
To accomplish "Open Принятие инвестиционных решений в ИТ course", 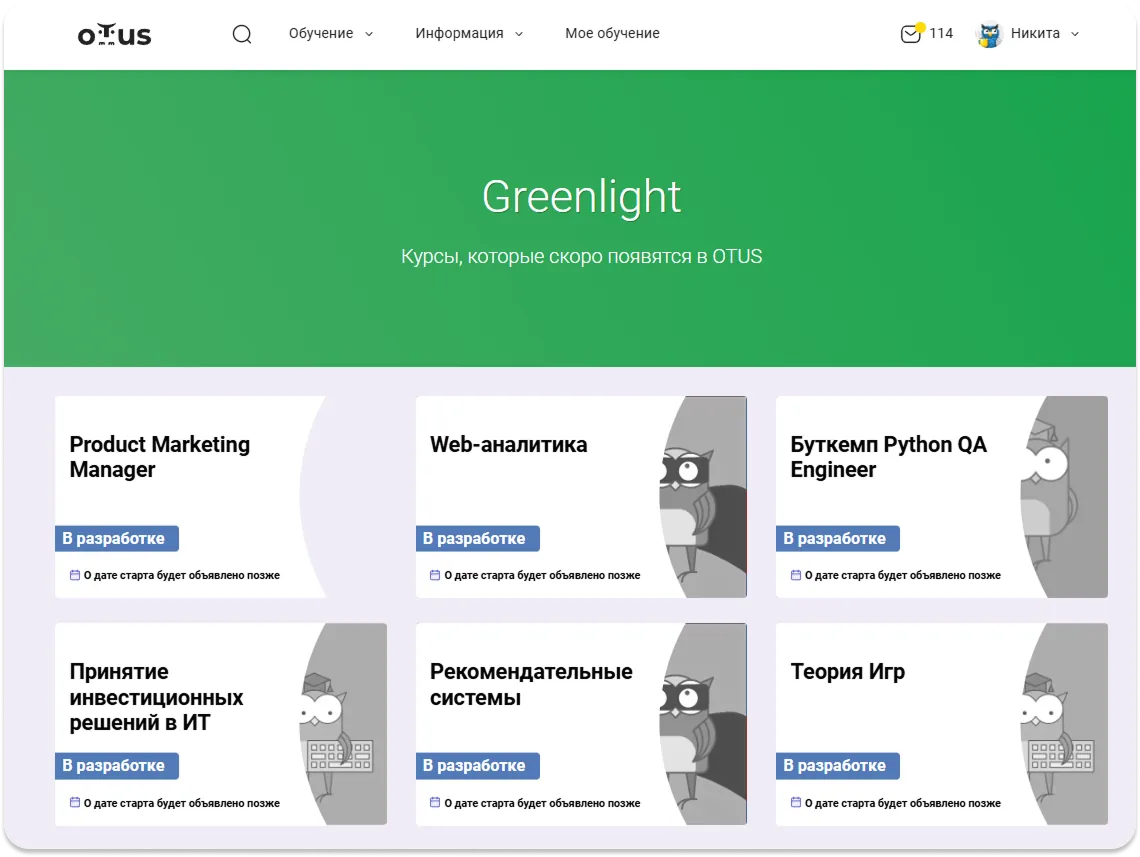I will point(156,696).
